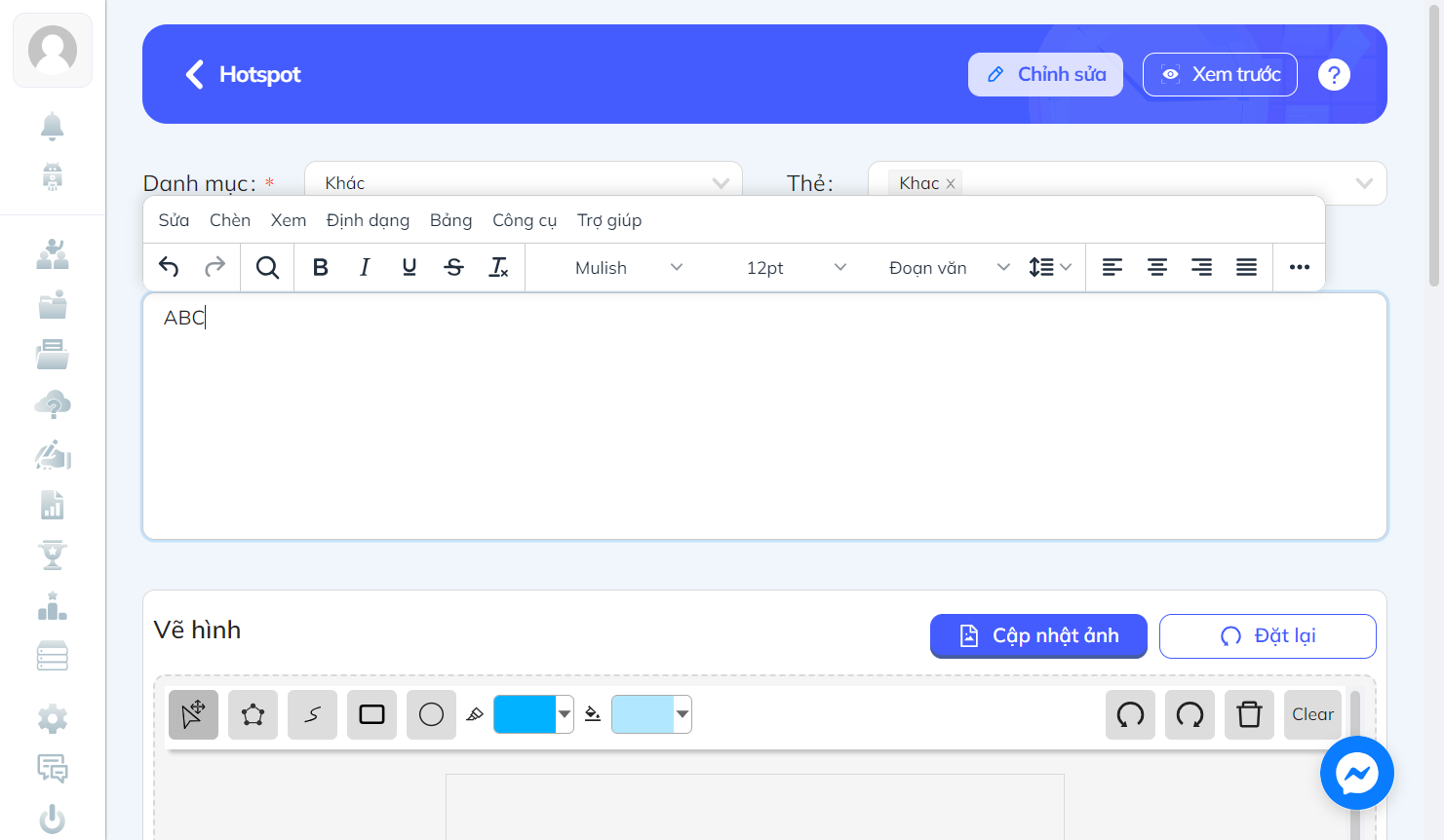Go back using Hotspot arrow
The image size is (1444, 840).
pyautogui.click(x=195, y=74)
